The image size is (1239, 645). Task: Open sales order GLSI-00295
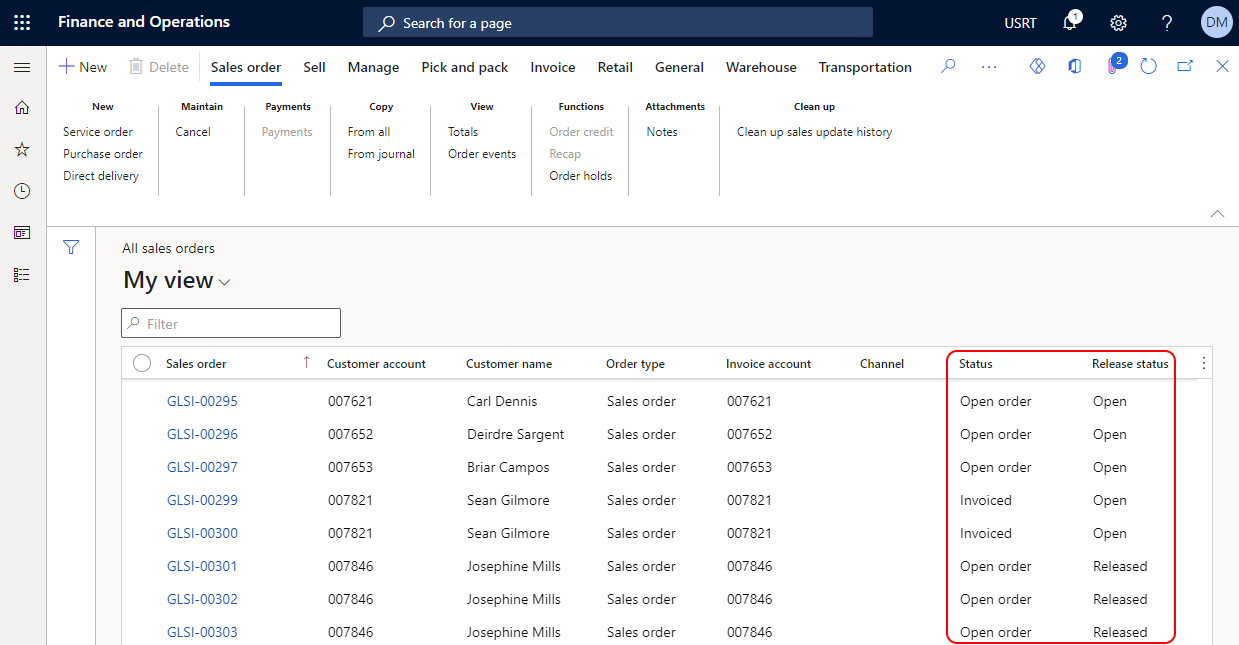[202, 401]
